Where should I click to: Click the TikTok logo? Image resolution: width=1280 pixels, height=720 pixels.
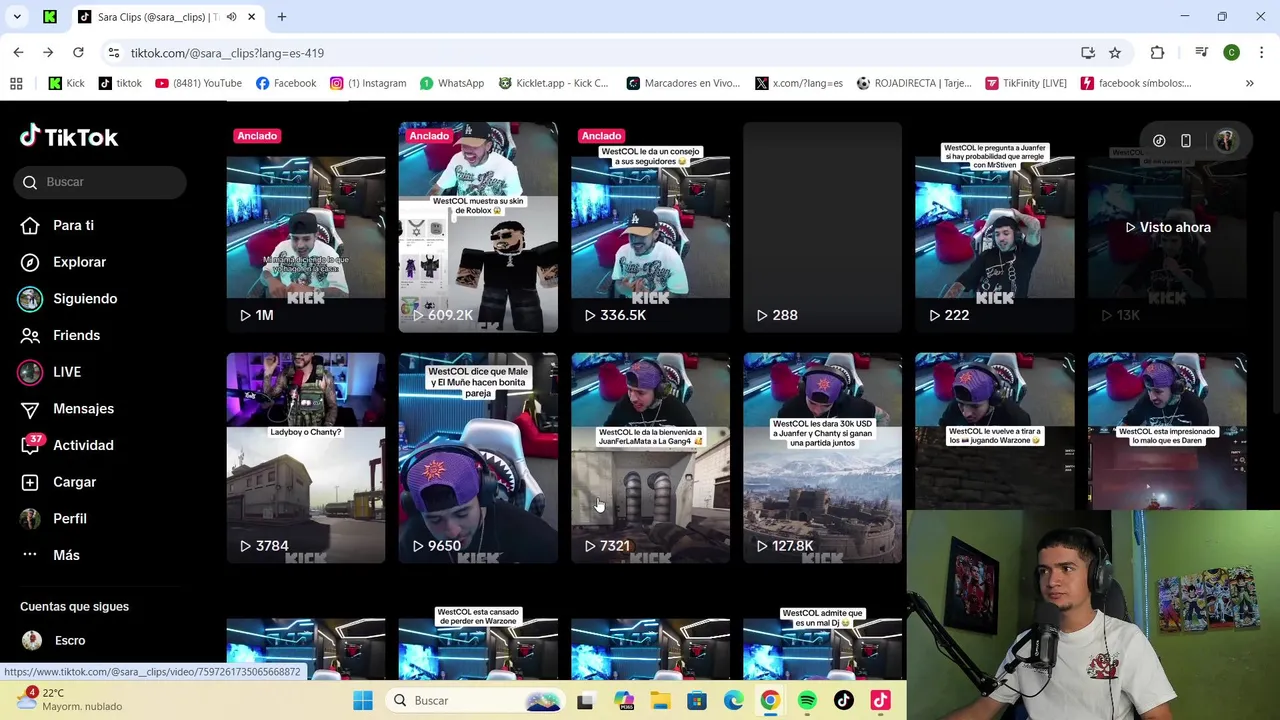coord(69,137)
